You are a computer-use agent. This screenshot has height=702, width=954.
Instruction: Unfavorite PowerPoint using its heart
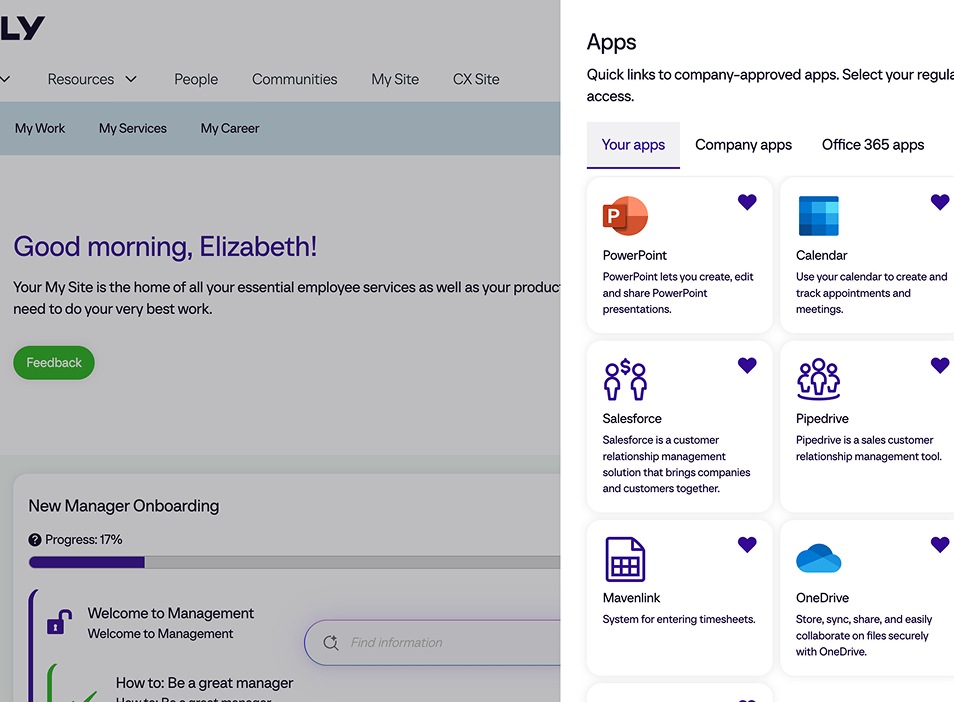pos(747,201)
